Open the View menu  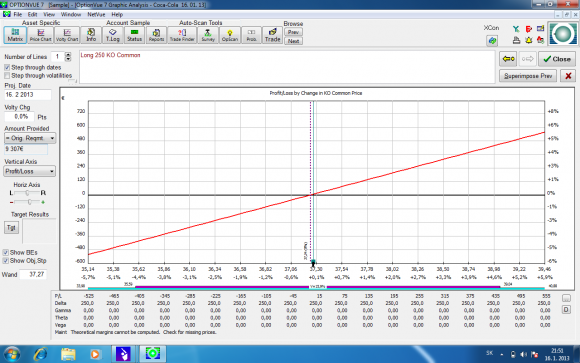(x=49, y=14)
